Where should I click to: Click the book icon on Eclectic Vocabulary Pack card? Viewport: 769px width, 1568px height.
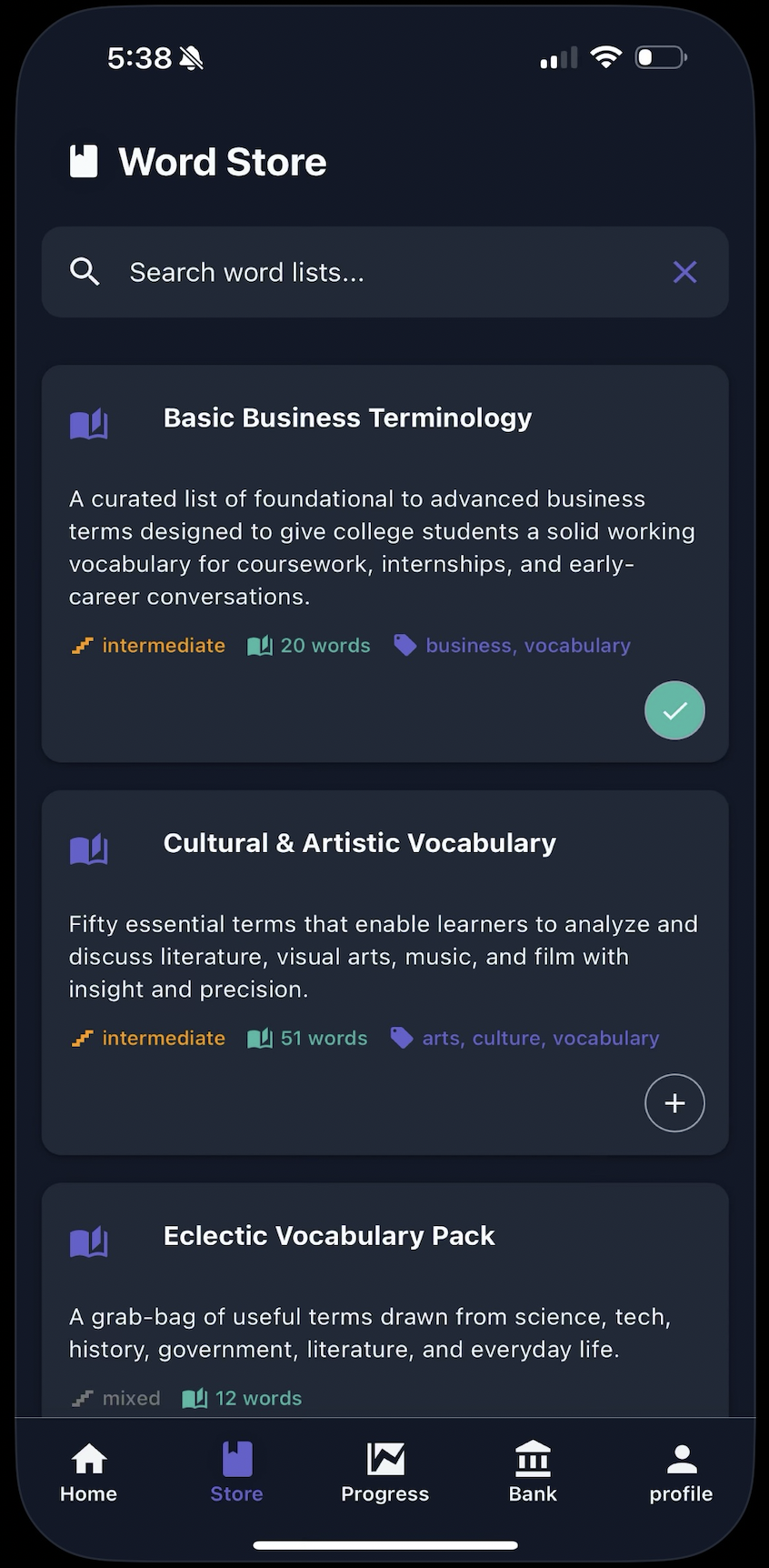pos(88,1241)
